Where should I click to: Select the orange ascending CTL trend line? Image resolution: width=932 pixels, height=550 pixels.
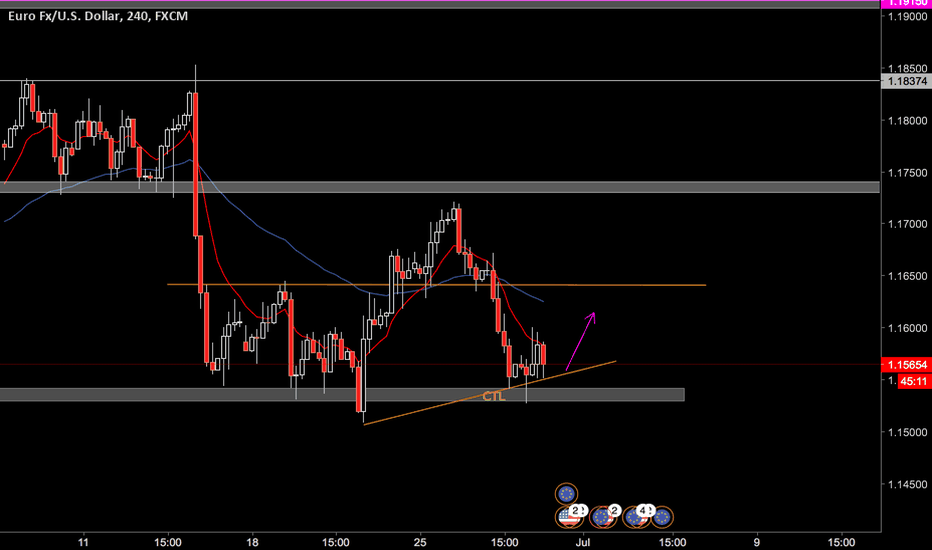[x=489, y=393]
